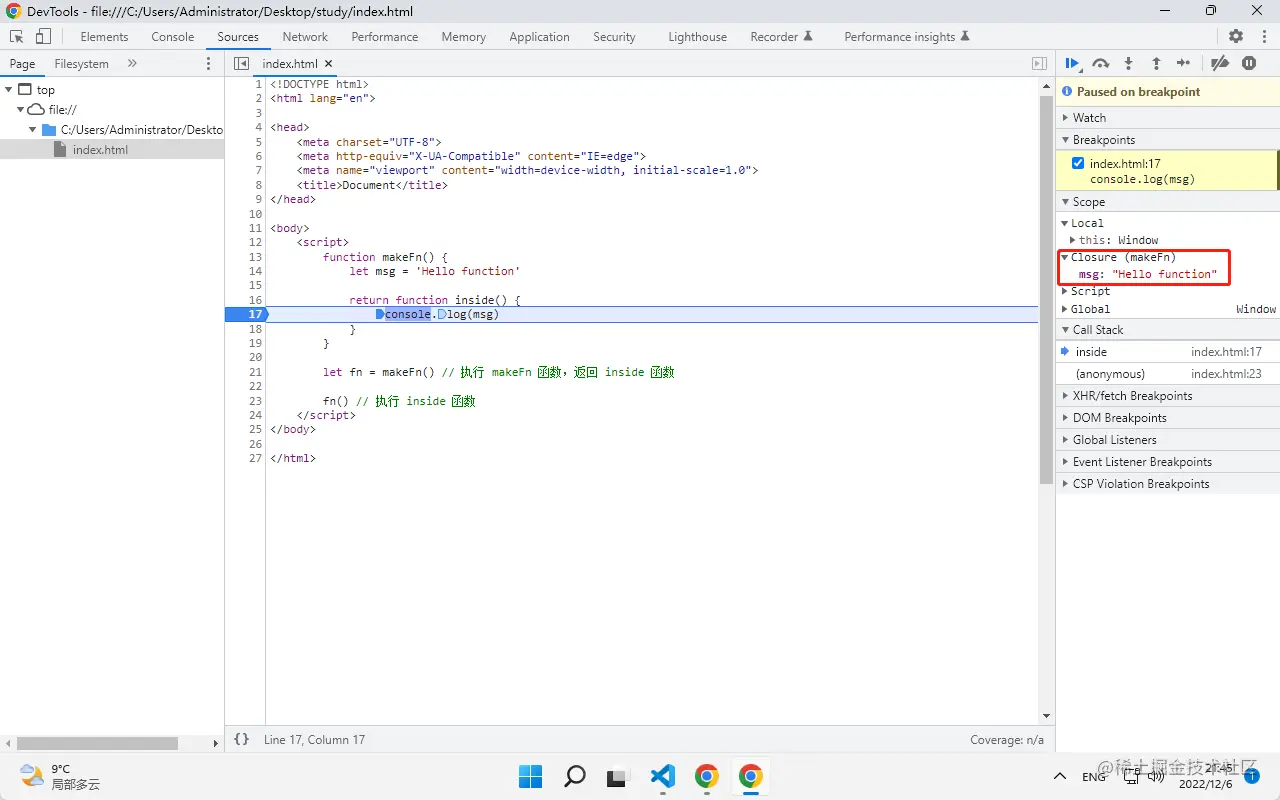Switch to the Console tab
The height and width of the screenshot is (800, 1280).
point(173,37)
